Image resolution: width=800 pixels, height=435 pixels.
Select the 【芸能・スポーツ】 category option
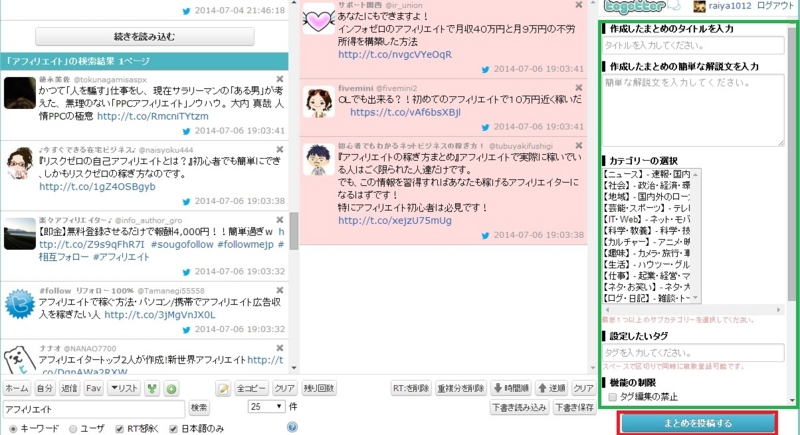[646, 208]
